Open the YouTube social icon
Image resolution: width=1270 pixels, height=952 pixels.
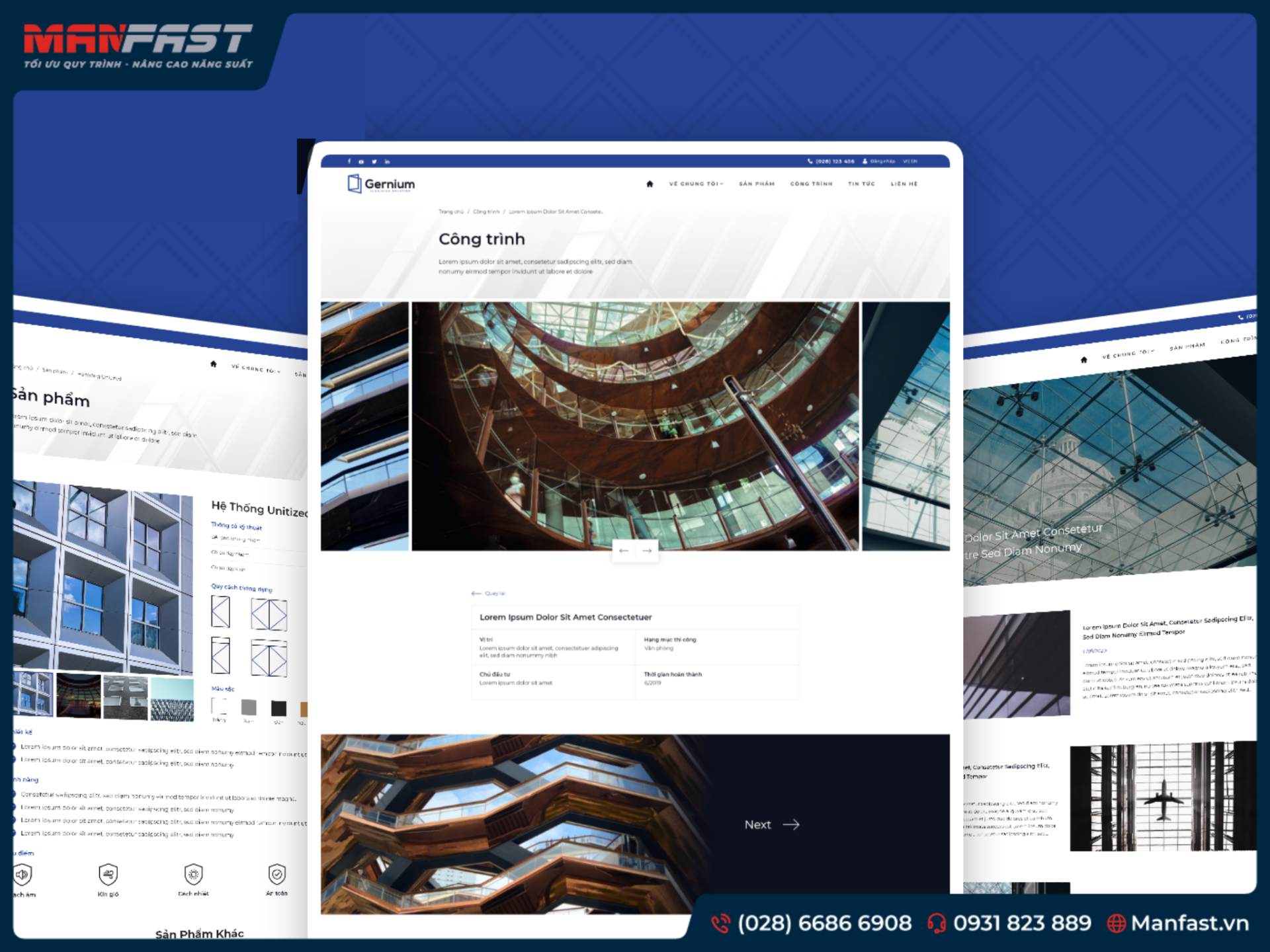tap(361, 161)
